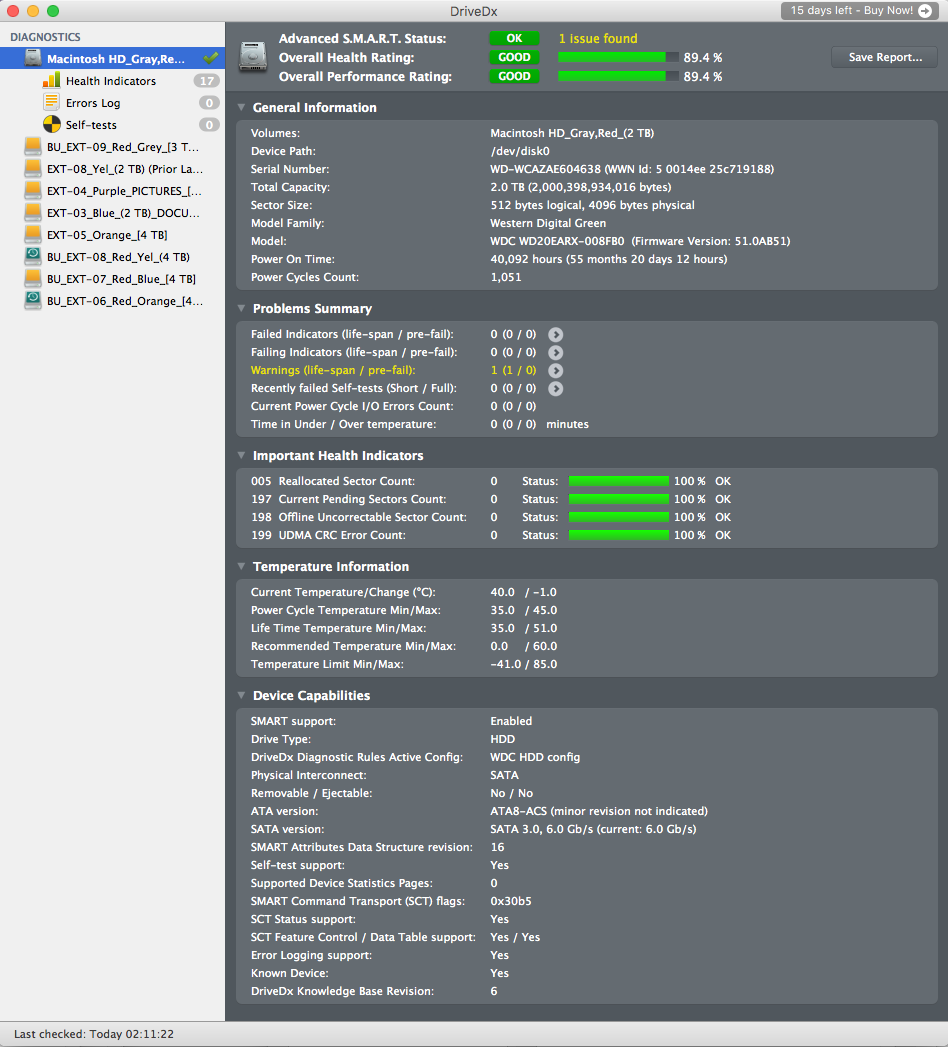Click the Buy Now arrow icon
The image size is (948, 1047).
coord(925,11)
